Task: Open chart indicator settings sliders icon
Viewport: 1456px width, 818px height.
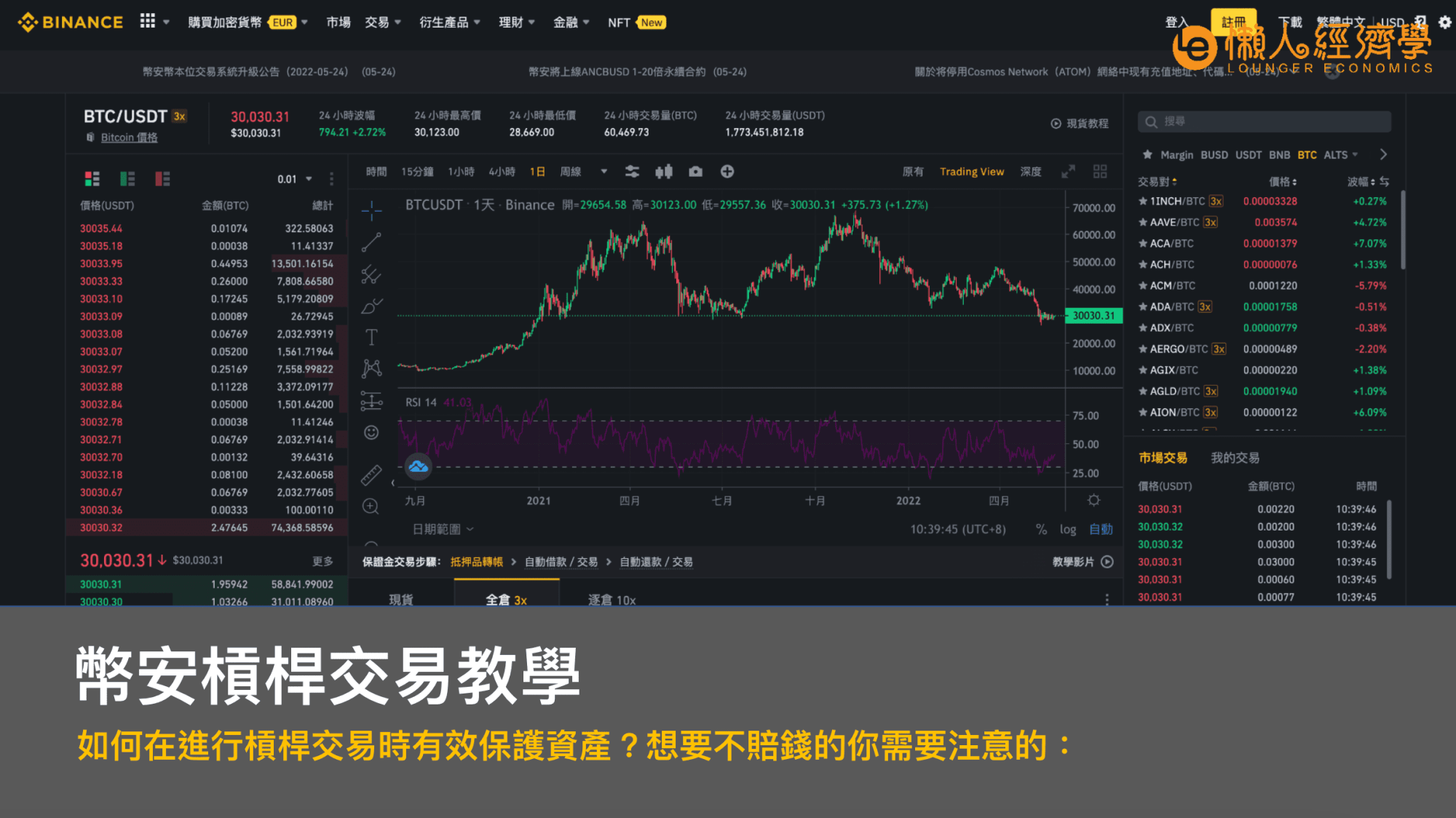Action: 632,172
